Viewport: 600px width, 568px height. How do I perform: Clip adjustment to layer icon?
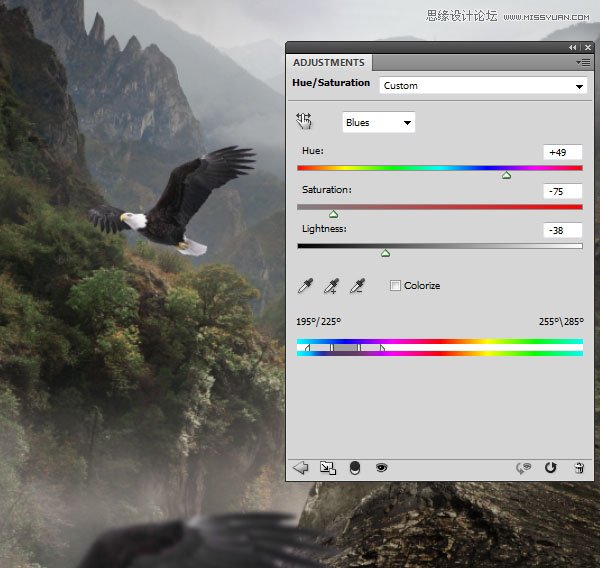pos(355,468)
